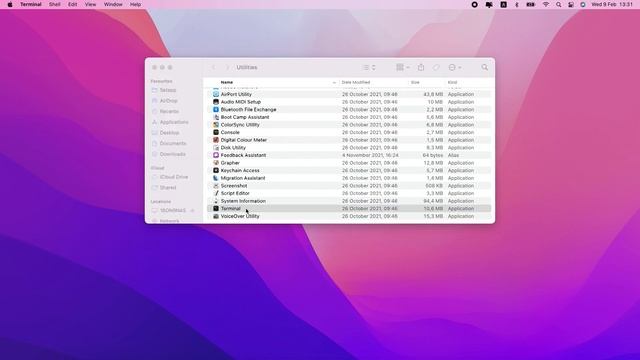Click the '43,8 MB' size cell
640x360 pixels.
[433, 94]
